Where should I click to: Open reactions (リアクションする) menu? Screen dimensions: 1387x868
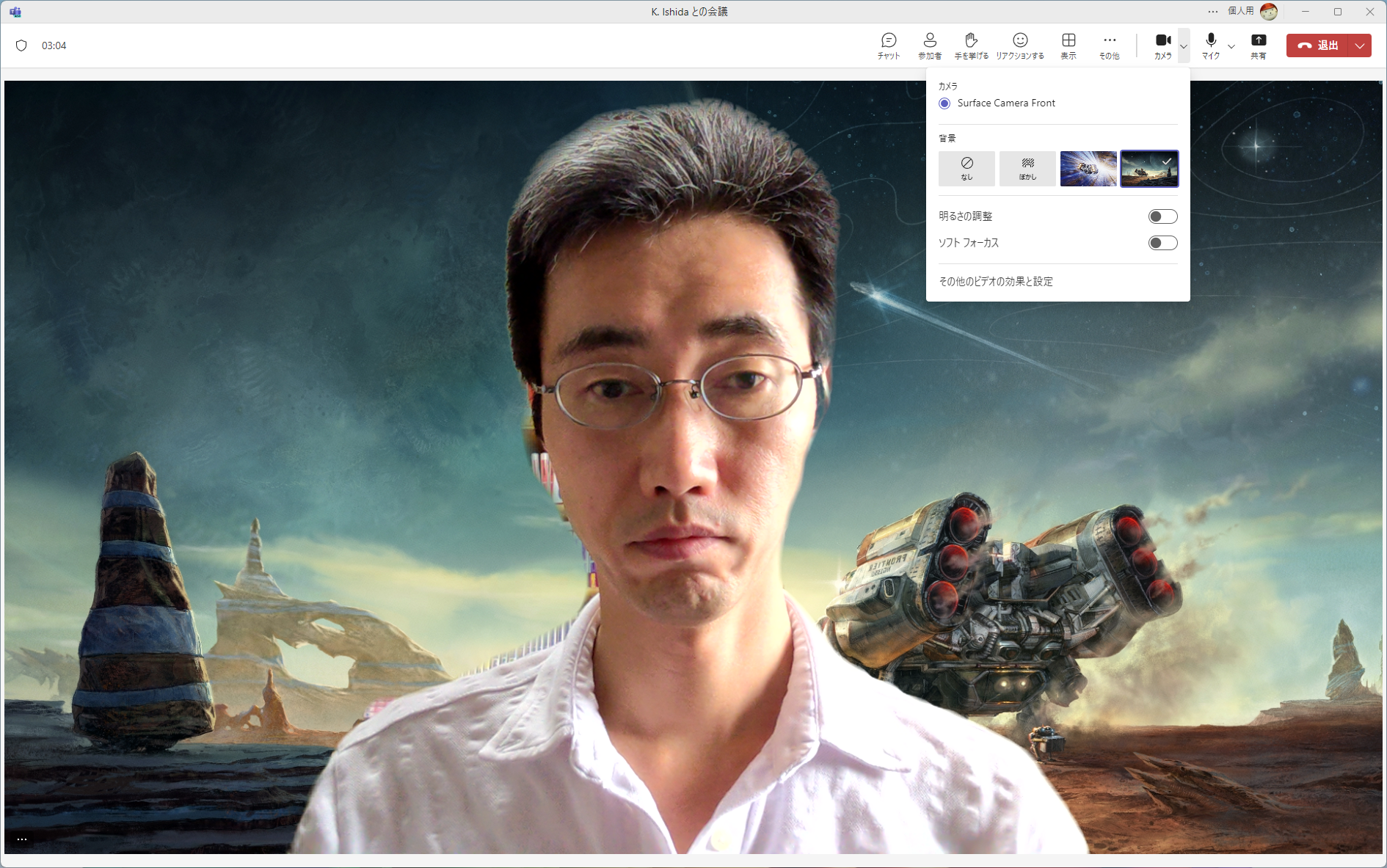pos(1020,45)
